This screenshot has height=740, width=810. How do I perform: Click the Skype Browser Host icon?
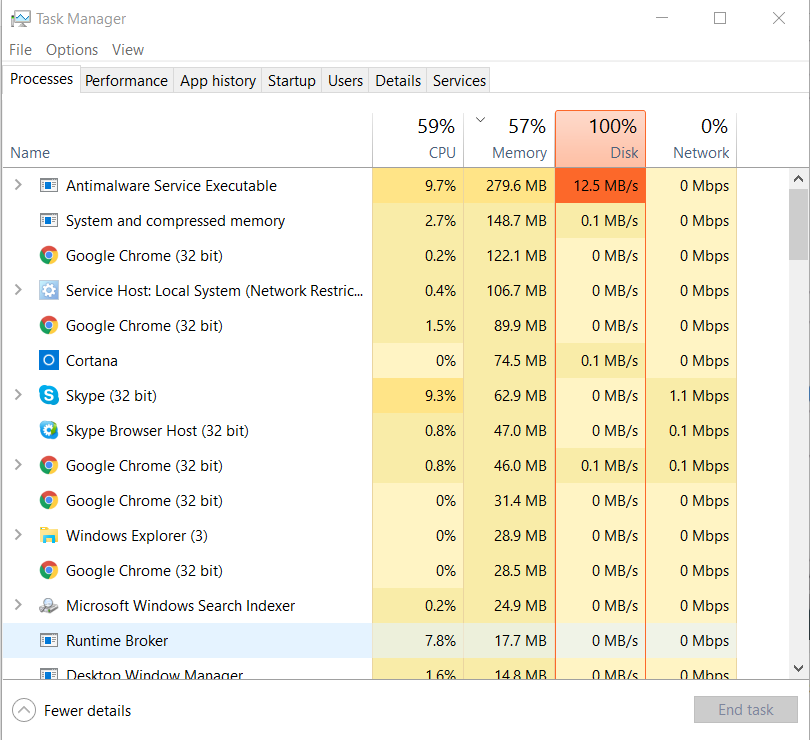[49, 431]
